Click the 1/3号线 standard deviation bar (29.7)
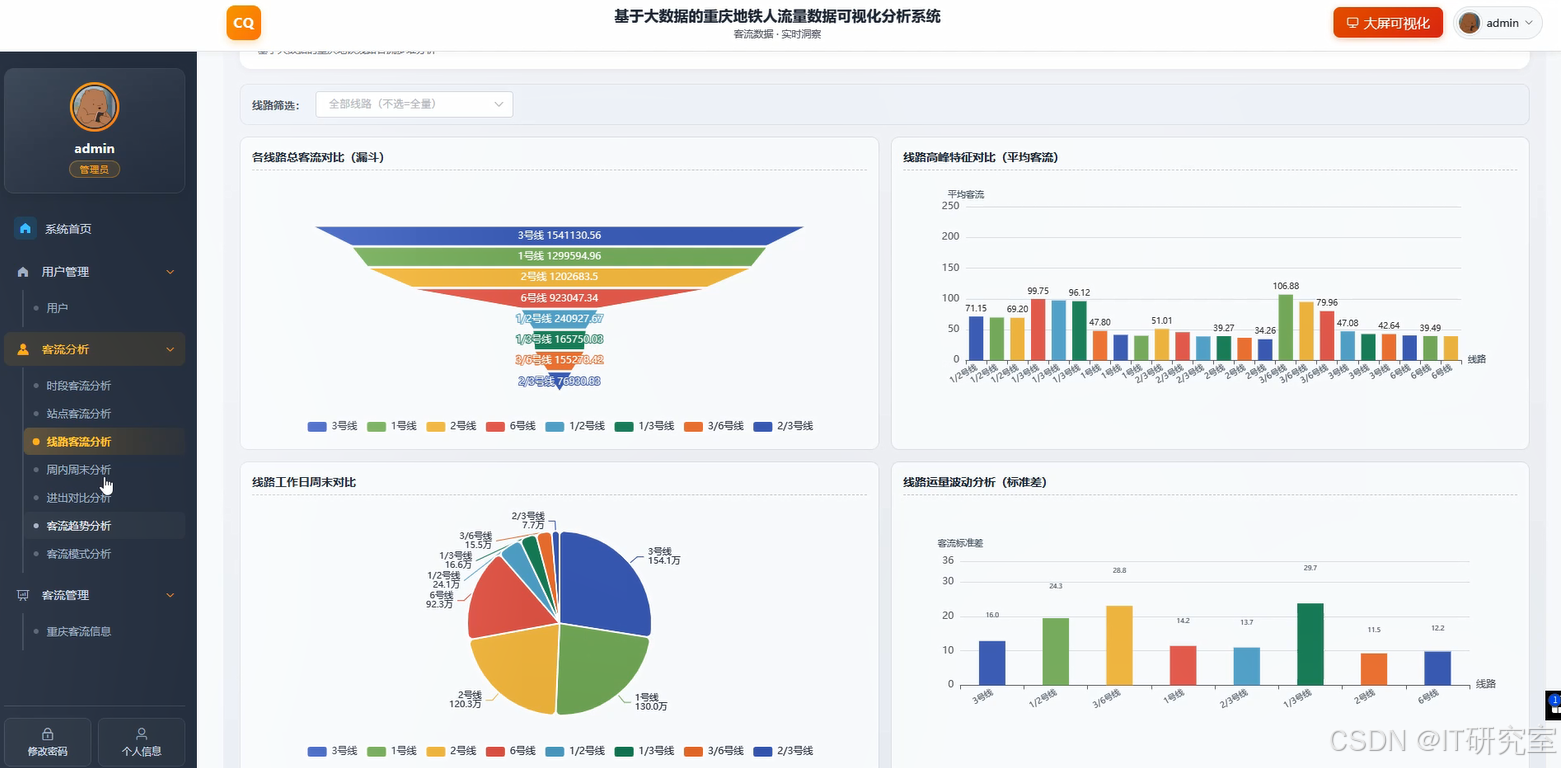This screenshot has width=1561, height=768. coord(1310,644)
